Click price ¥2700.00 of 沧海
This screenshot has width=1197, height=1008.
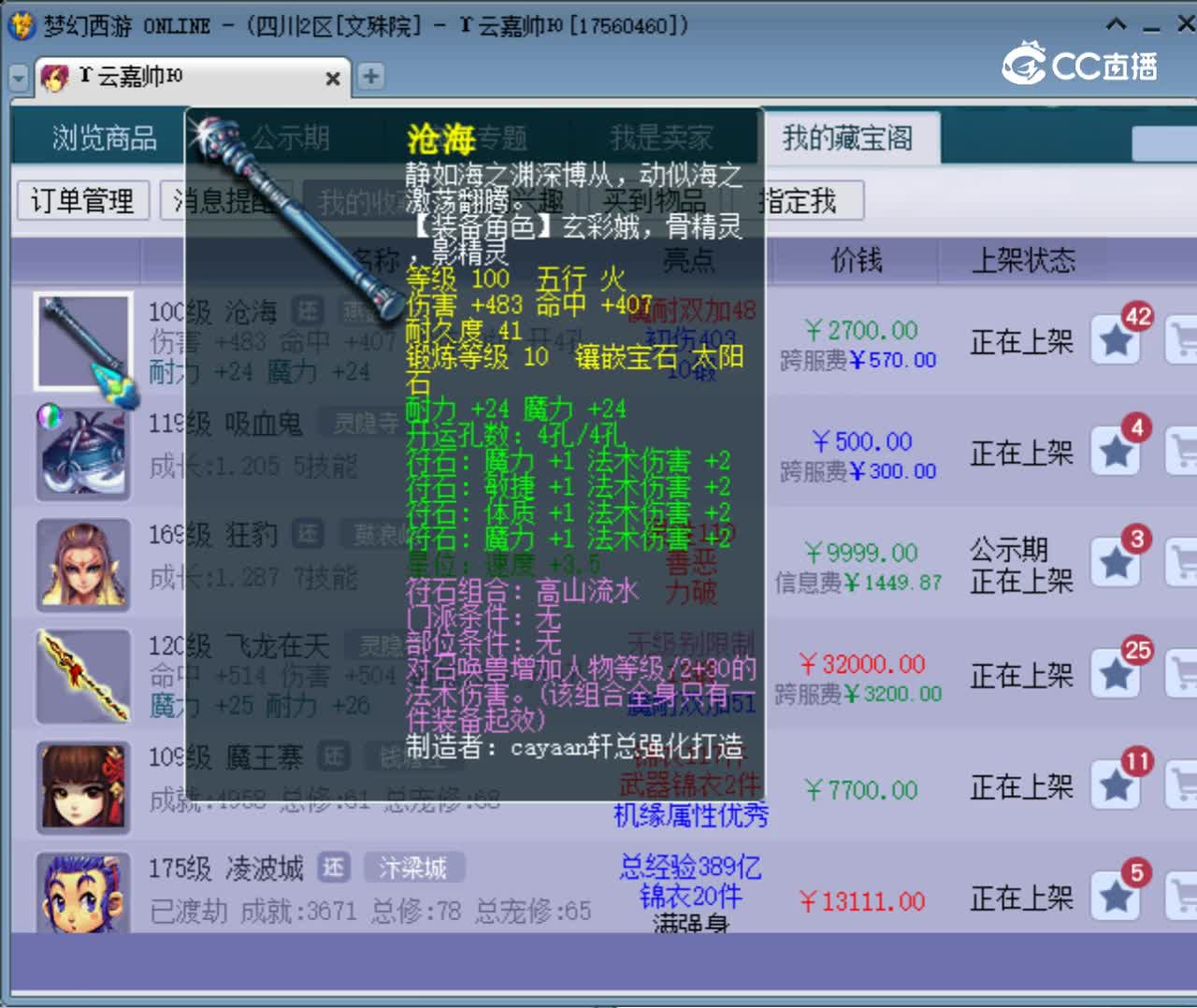(861, 330)
